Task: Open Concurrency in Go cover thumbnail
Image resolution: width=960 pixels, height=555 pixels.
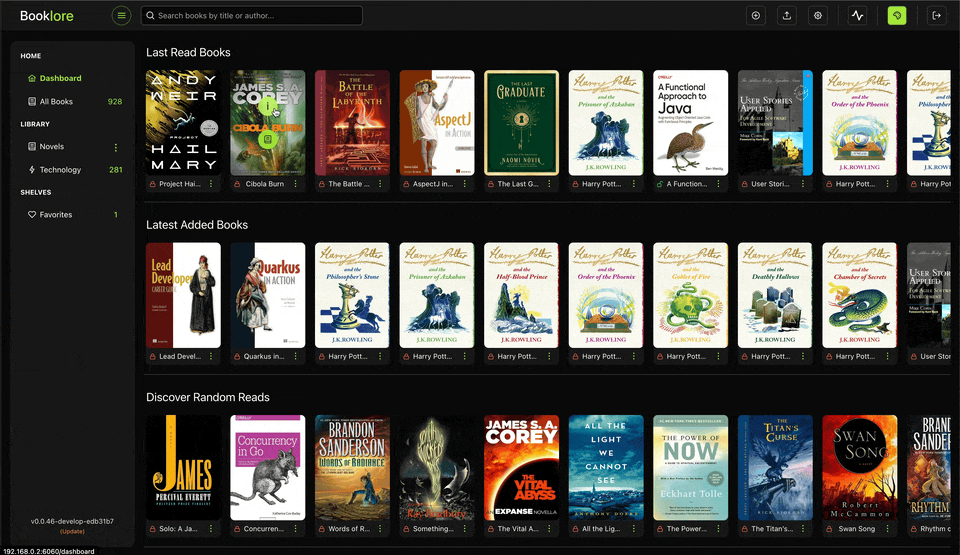Action: point(268,467)
